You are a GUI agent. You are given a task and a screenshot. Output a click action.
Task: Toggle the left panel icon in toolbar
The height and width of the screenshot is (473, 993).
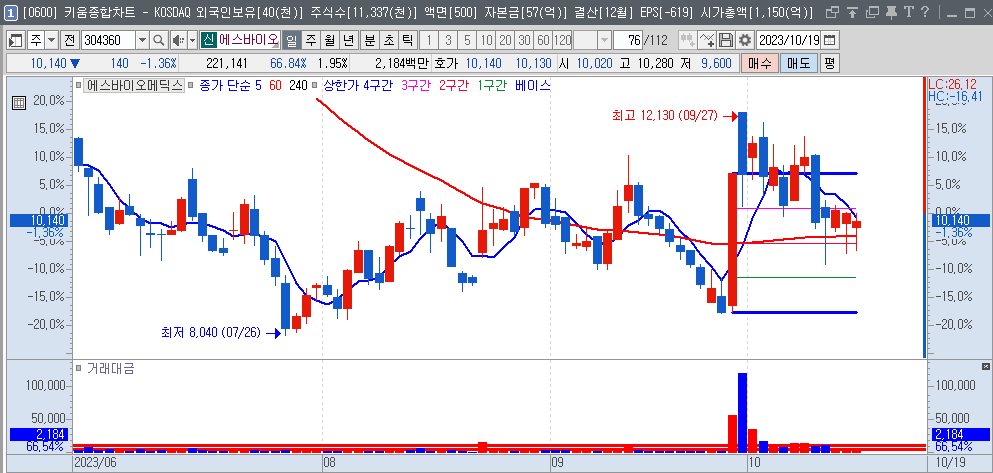tap(16, 41)
